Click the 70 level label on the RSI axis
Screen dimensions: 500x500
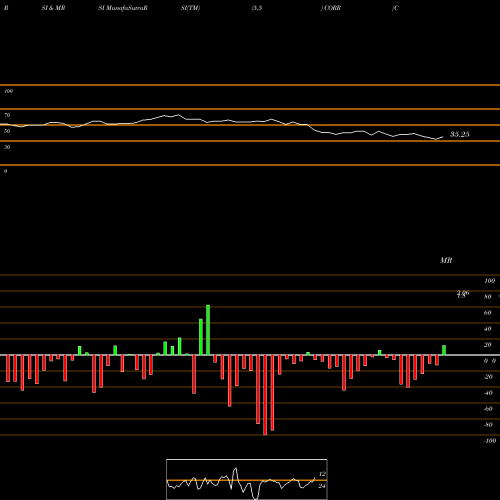pos(7,115)
